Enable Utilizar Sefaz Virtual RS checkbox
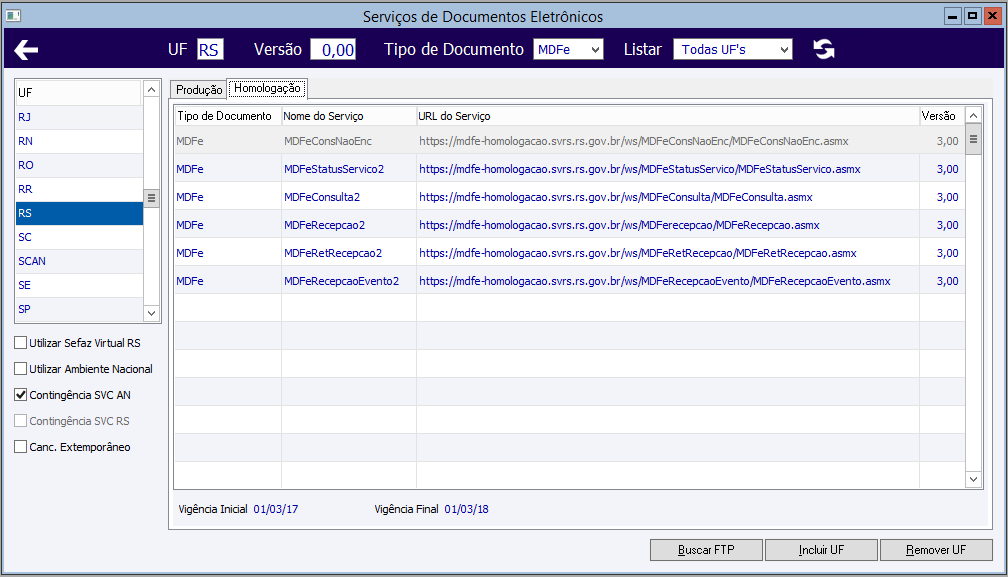 click(x=21, y=343)
